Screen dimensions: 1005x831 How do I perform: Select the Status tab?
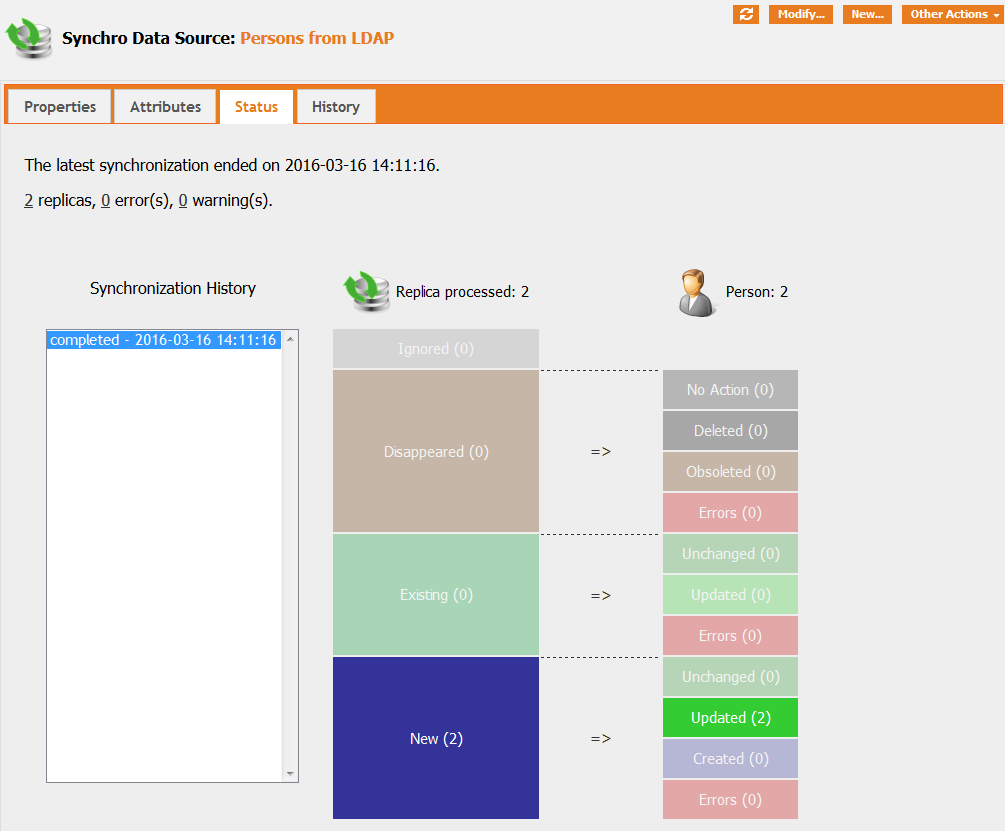click(256, 107)
